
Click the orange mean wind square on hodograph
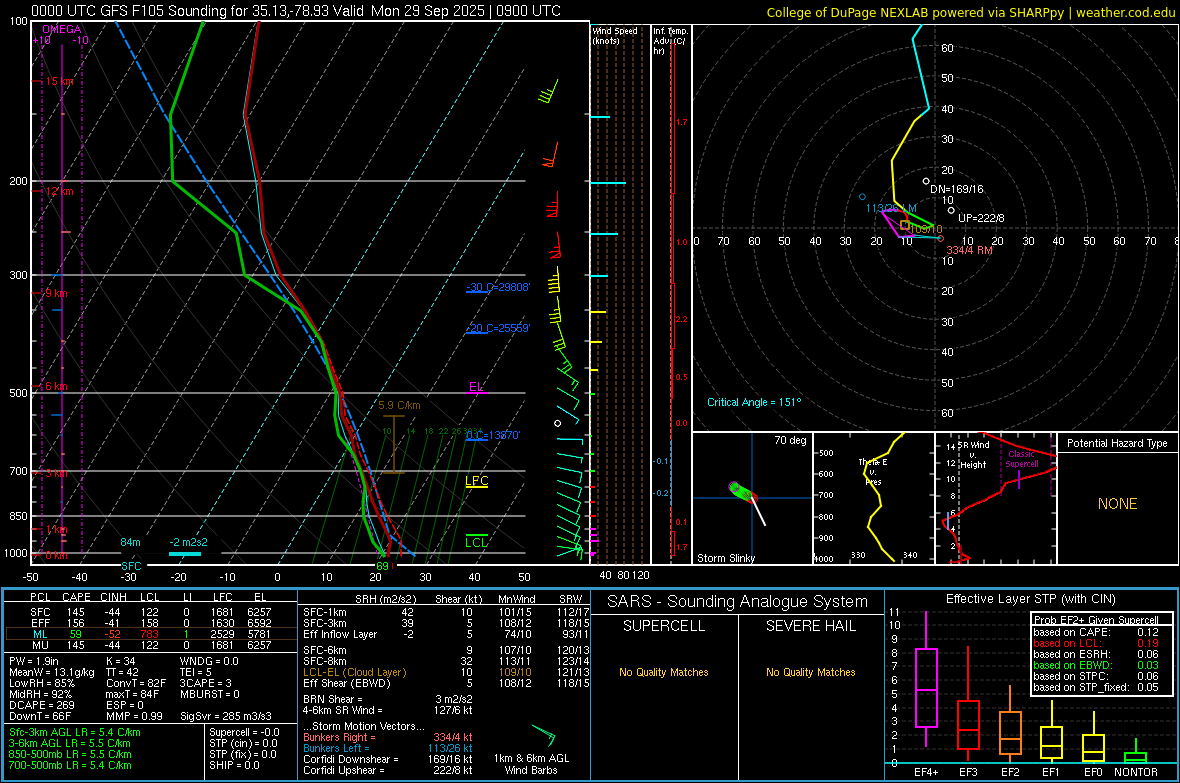click(x=905, y=224)
